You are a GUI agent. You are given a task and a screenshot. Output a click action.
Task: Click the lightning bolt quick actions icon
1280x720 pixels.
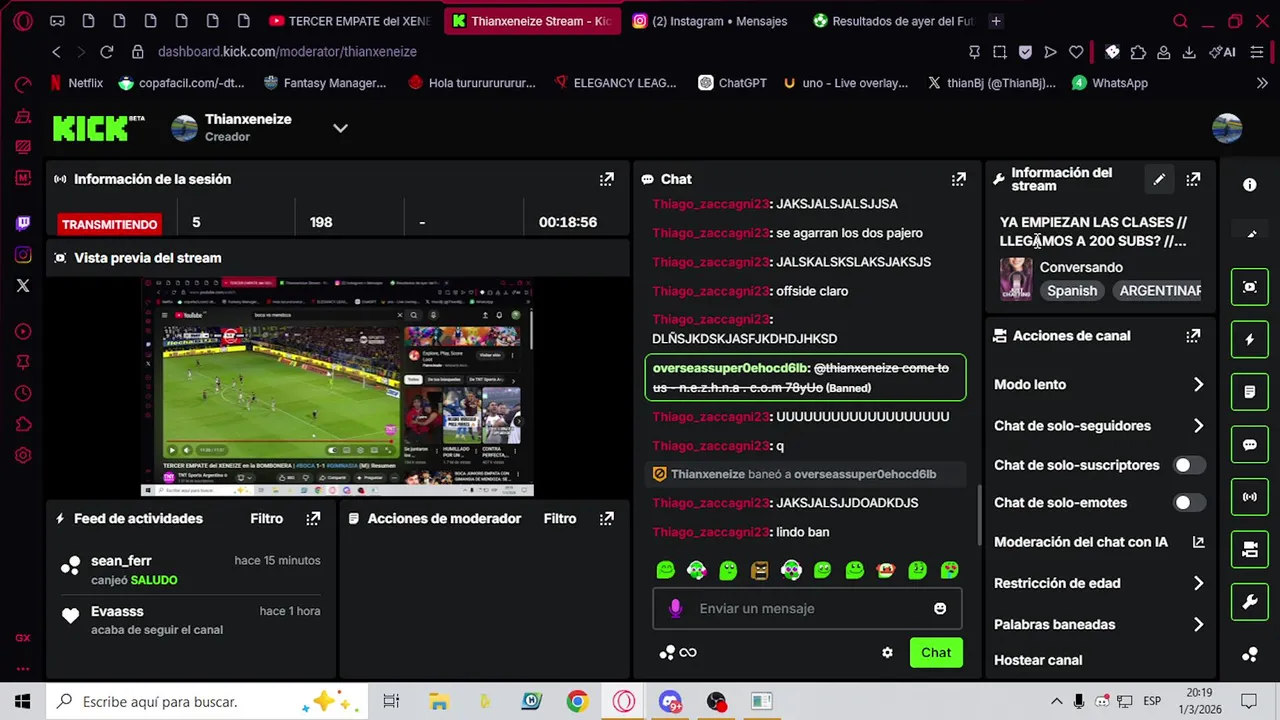click(x=1249, y=340)
